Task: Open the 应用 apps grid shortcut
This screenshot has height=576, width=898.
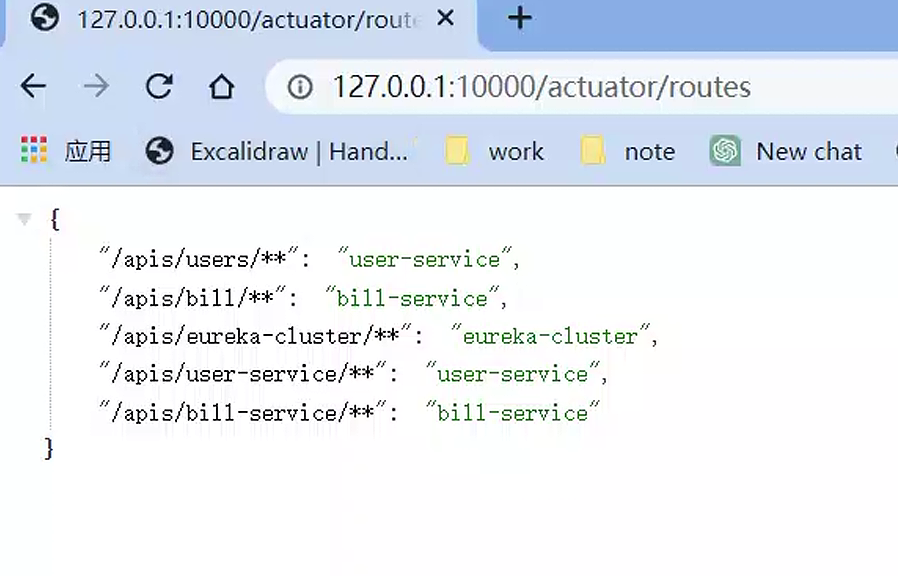Action: tap(66, 151)
